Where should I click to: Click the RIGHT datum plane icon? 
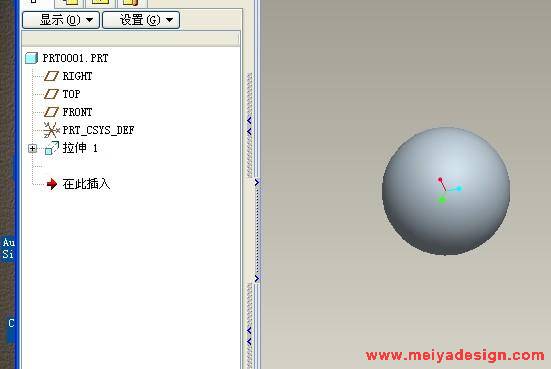pyautogui.click(x=51, y=76)
